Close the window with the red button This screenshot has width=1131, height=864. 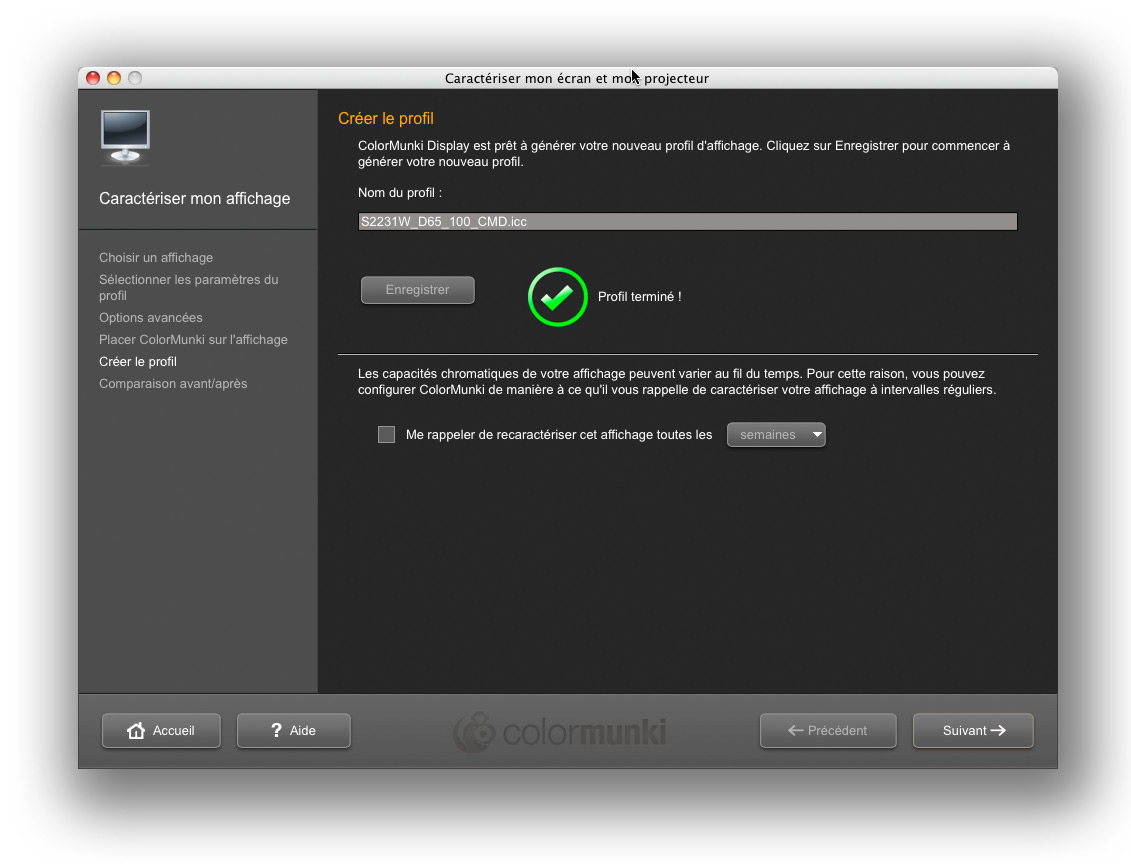click(x=93, y=78)
